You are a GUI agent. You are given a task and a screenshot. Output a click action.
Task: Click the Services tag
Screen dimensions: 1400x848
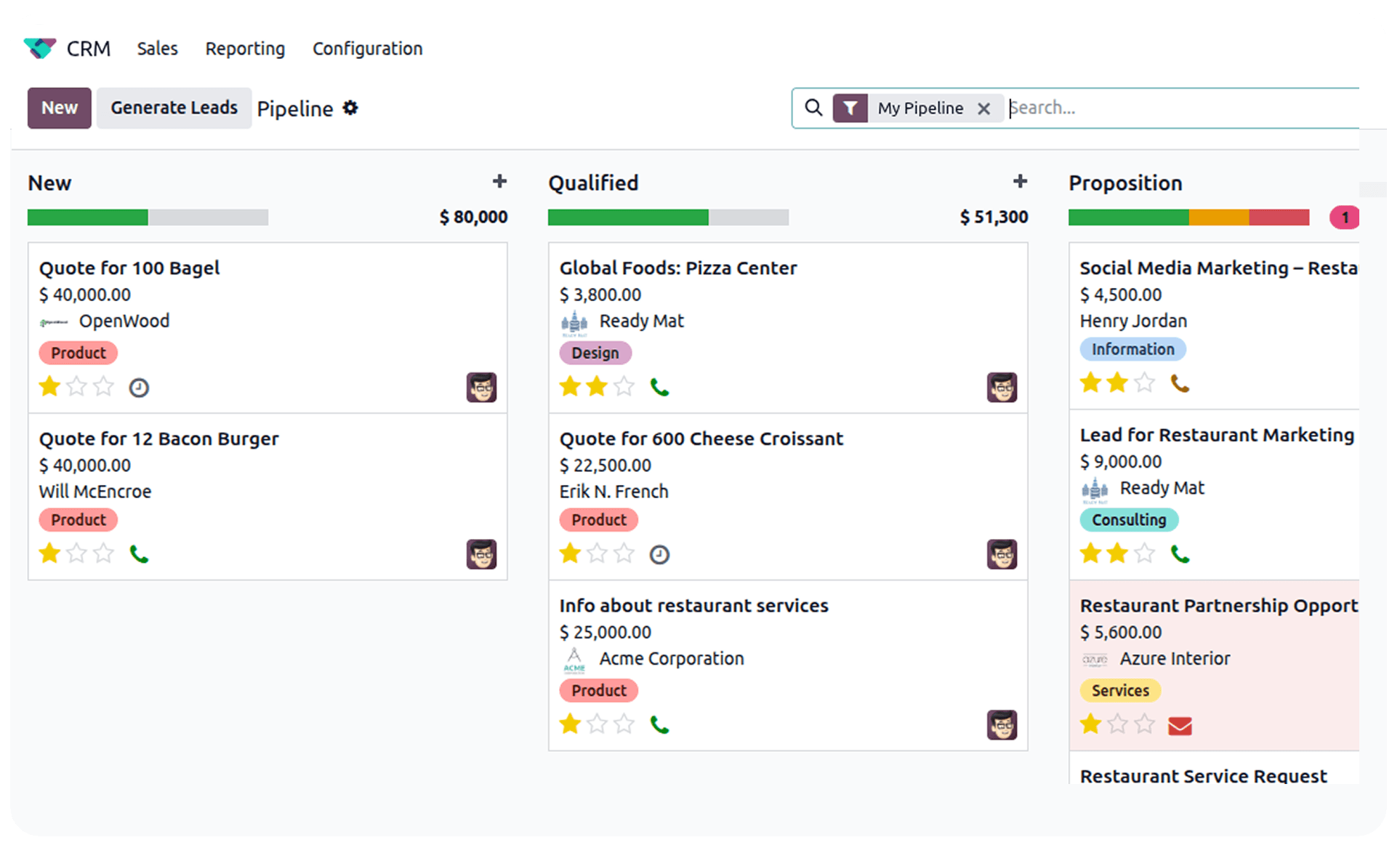coord(1120,691)
